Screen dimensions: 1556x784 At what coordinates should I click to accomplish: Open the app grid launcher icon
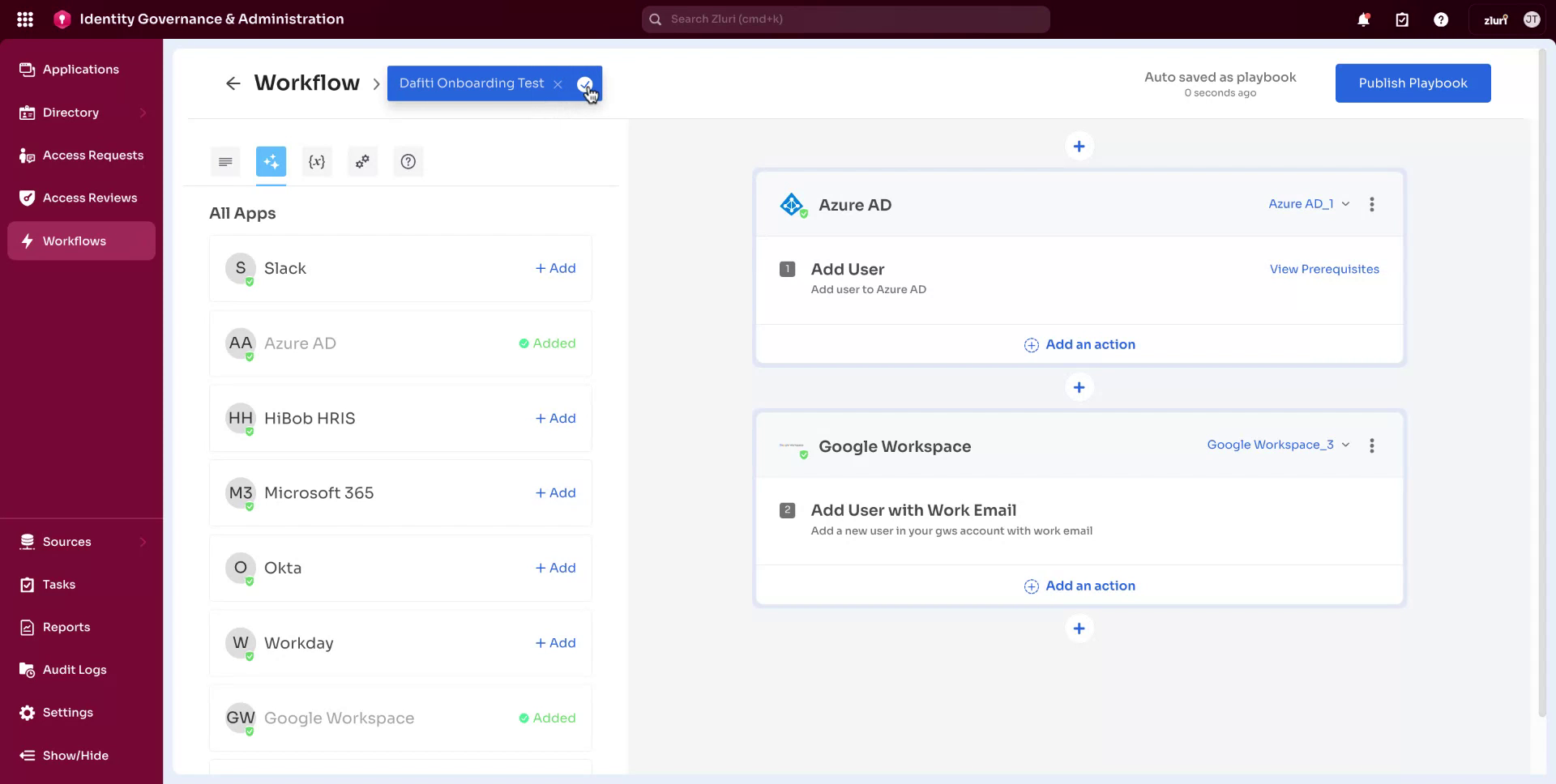pos(25,19)
